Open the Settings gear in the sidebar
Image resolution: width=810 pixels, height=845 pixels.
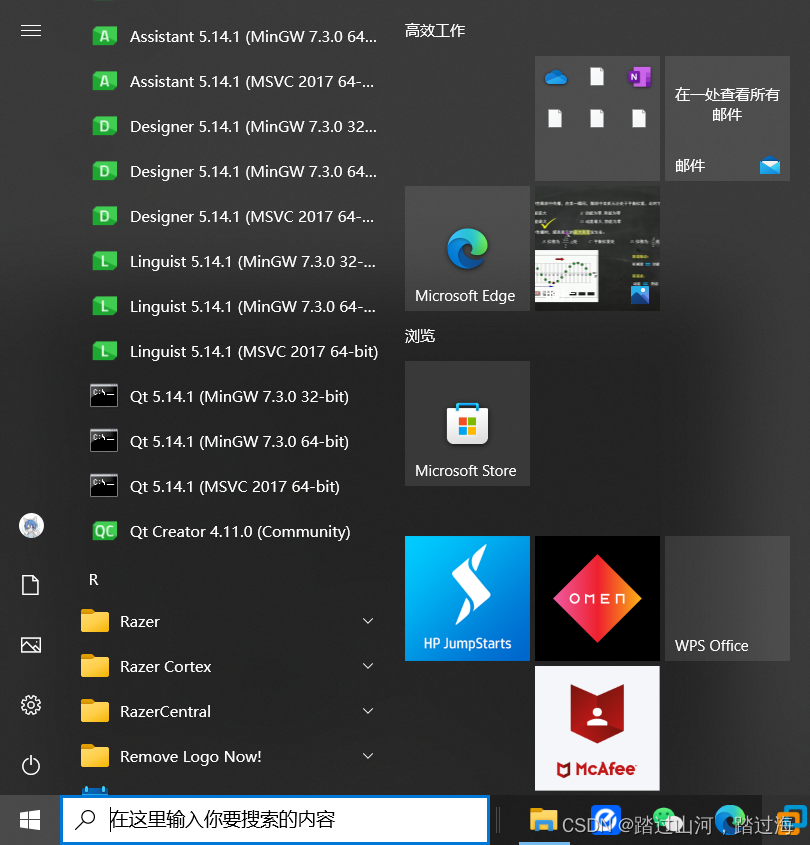pos(30,705)
